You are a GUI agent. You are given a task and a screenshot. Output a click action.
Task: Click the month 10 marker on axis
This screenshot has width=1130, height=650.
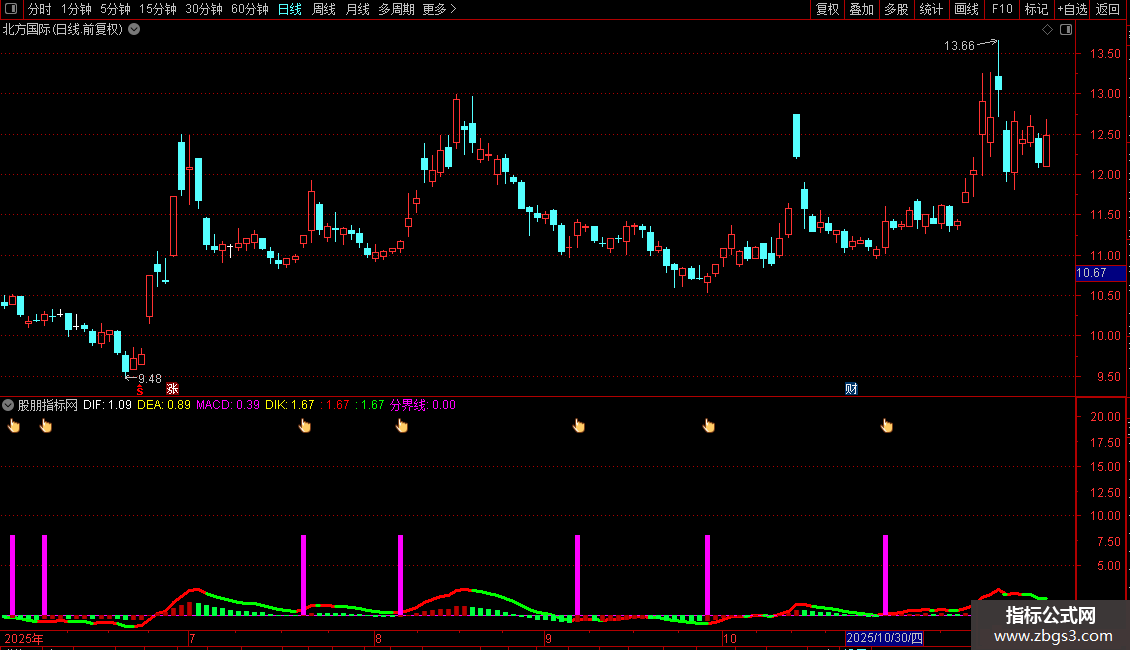click(730, 638)
